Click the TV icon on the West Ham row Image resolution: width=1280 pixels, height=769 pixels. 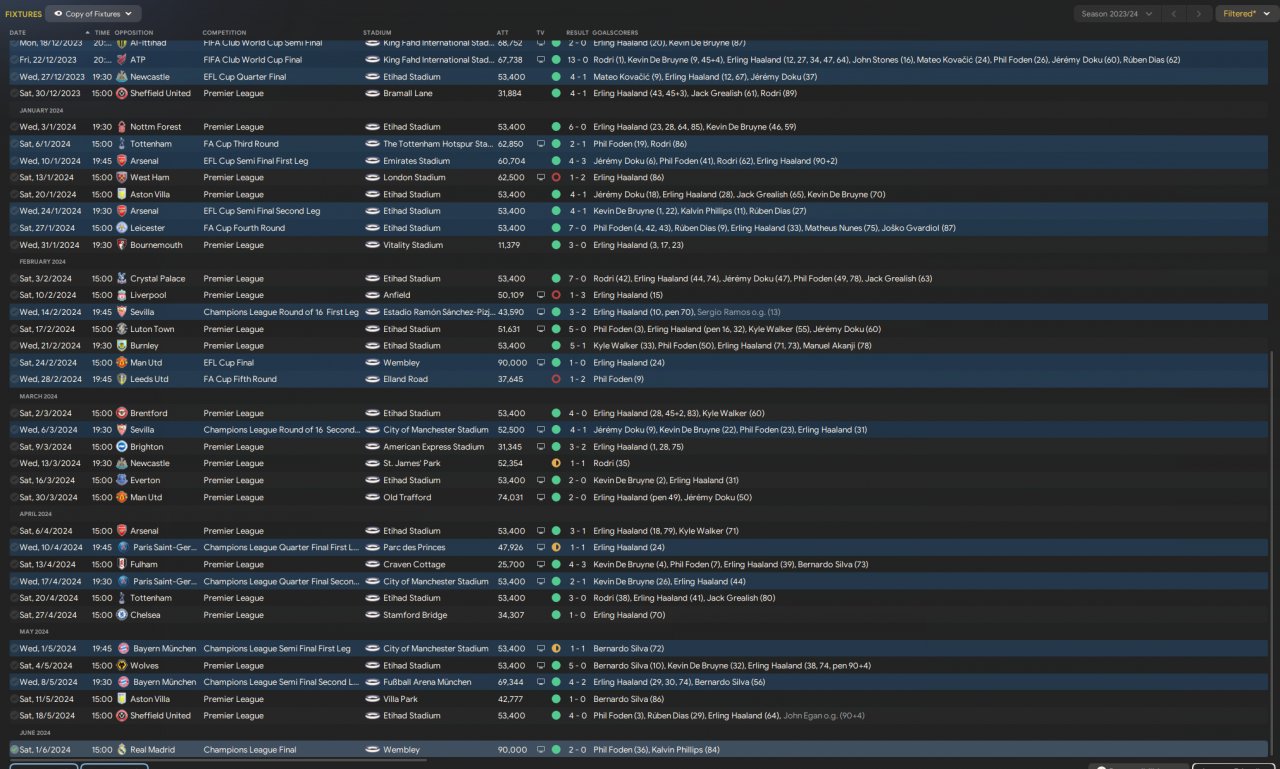click(541, 178)
